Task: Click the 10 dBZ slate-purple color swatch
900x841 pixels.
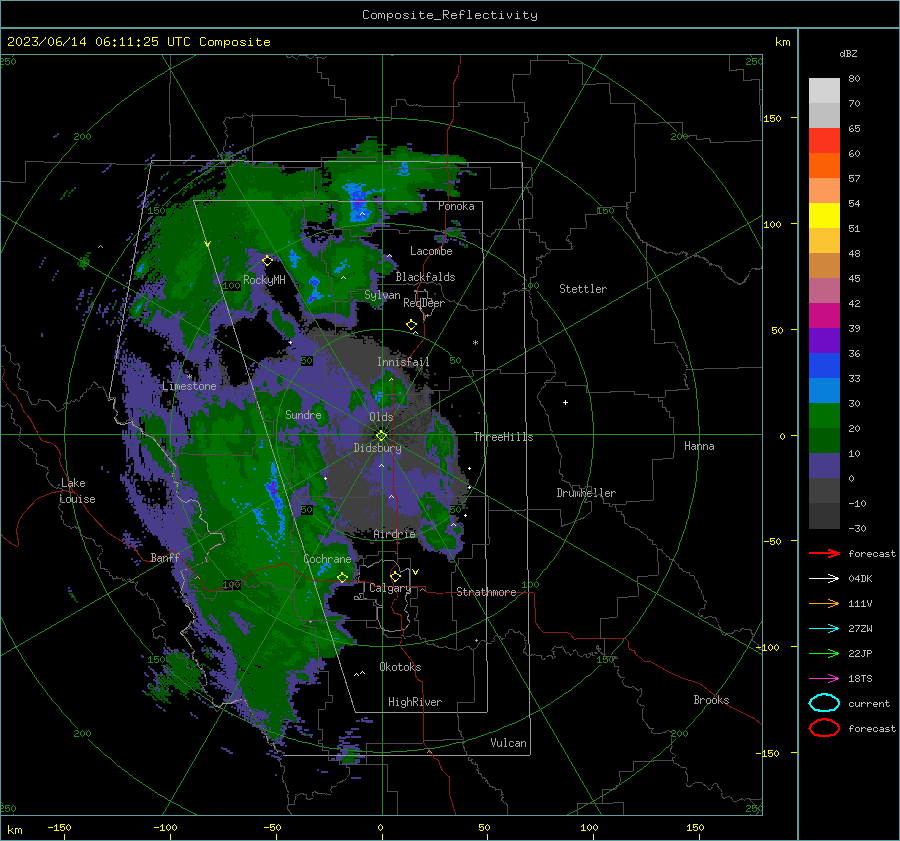Action: [824, 466]
